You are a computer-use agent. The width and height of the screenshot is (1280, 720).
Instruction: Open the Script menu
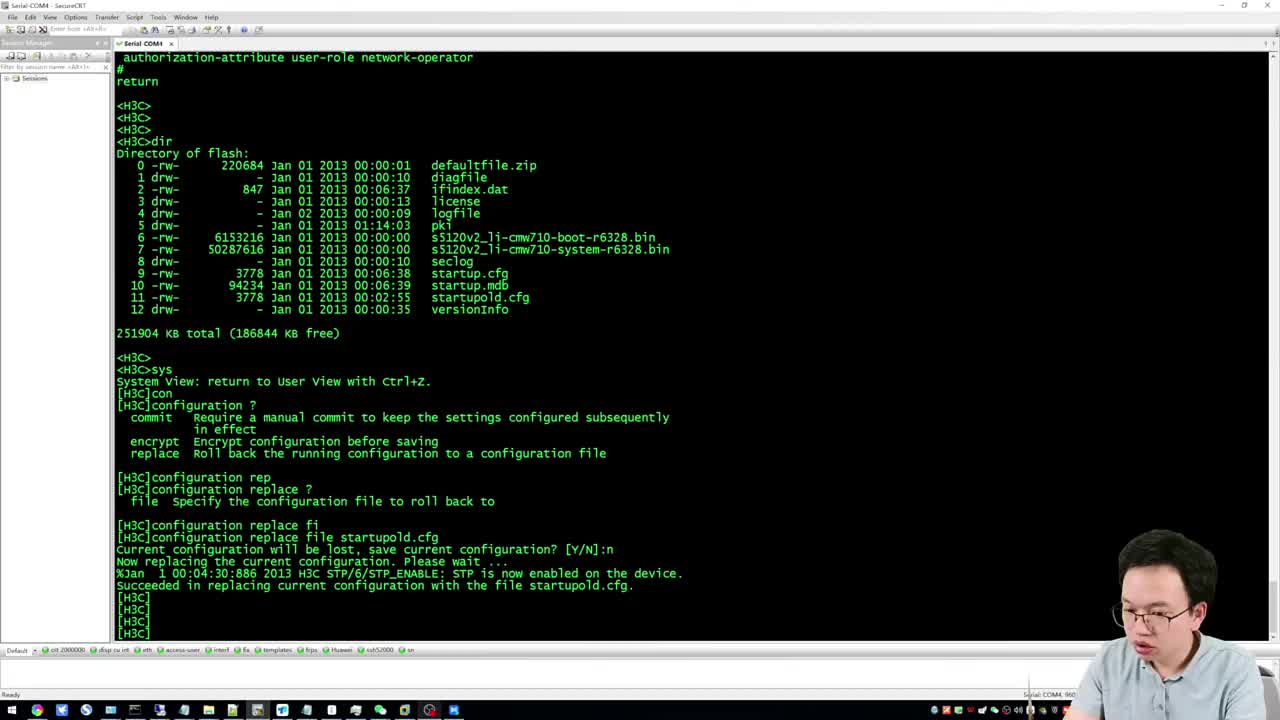[x=134, y=17]
